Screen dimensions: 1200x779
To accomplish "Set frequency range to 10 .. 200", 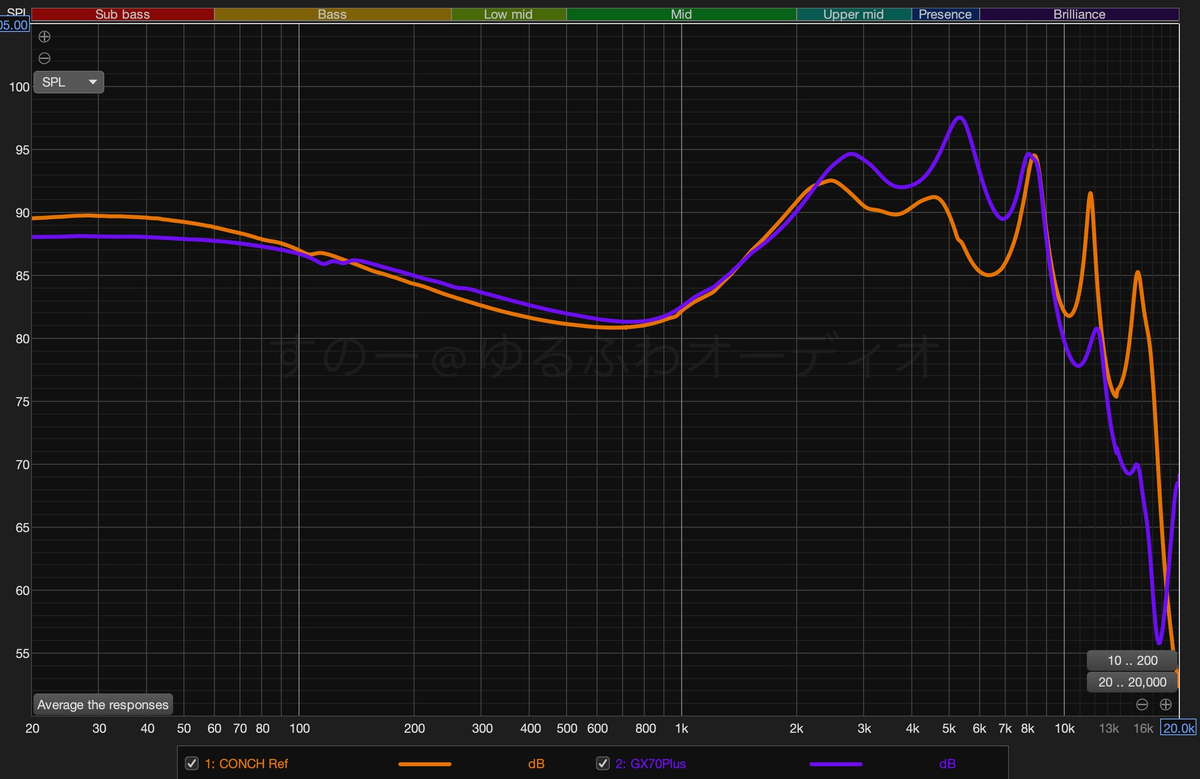I will tap(1132, 661).
